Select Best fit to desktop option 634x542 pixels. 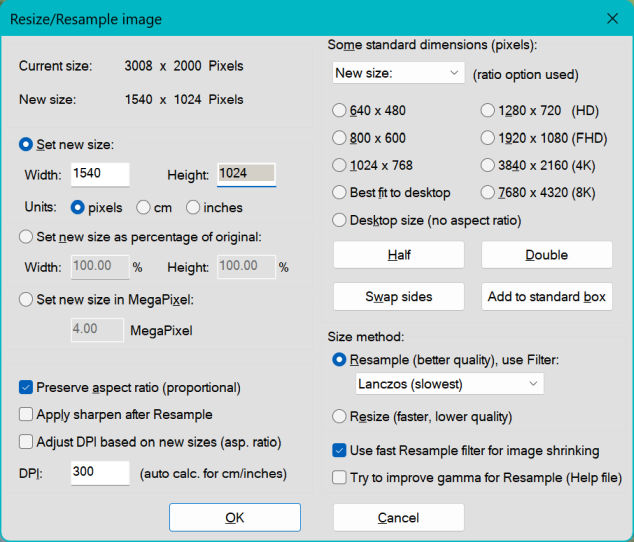[341, 192]
